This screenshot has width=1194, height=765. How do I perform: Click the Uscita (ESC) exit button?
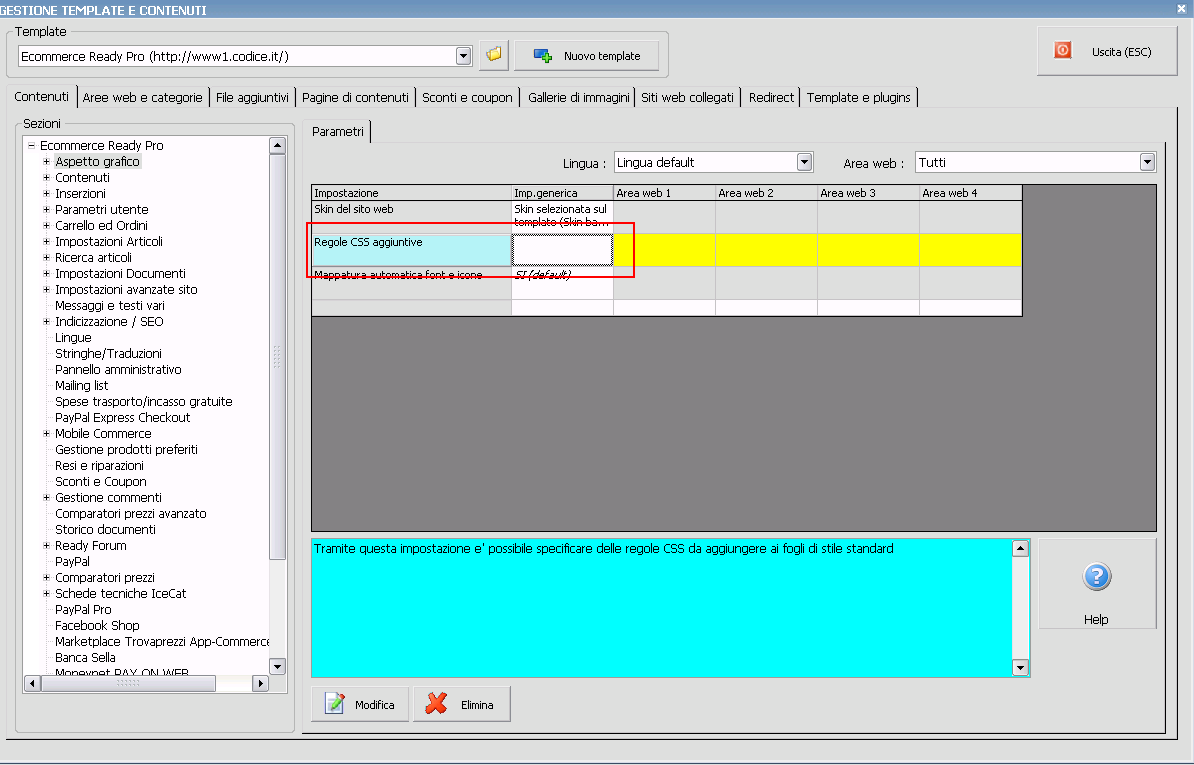click(1106, 52)
